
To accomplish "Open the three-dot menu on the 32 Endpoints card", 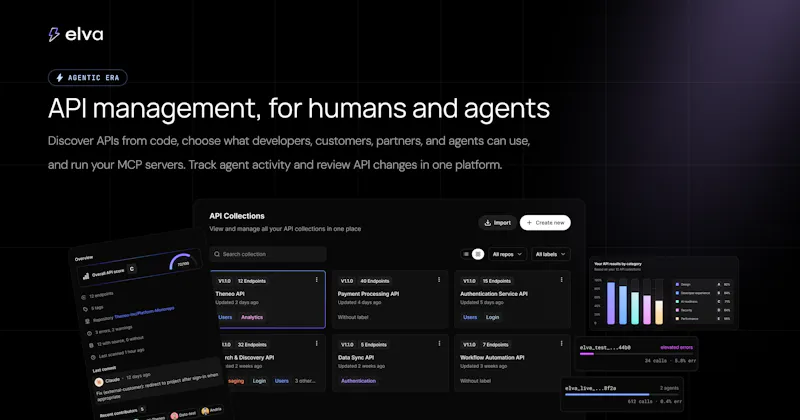I will coord(316,343).
